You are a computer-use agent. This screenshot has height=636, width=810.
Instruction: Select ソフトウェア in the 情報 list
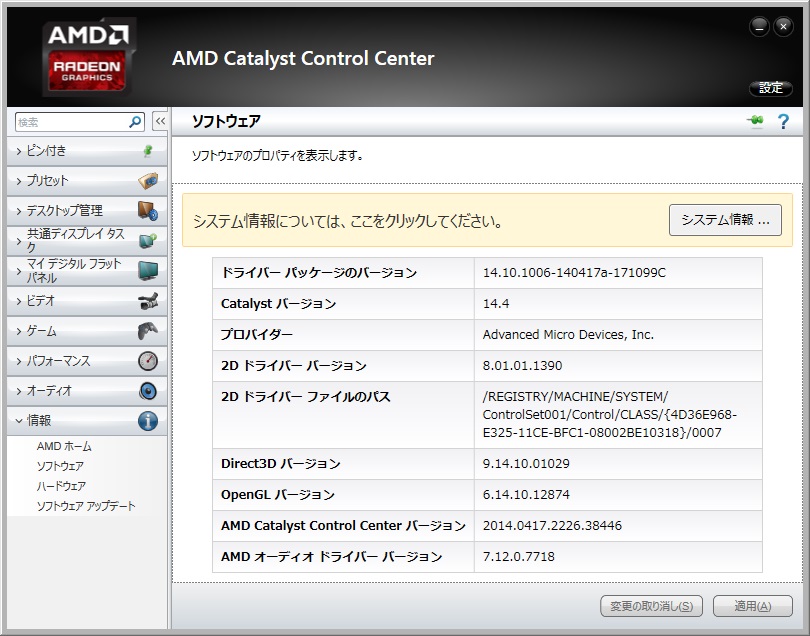[60, 466]
